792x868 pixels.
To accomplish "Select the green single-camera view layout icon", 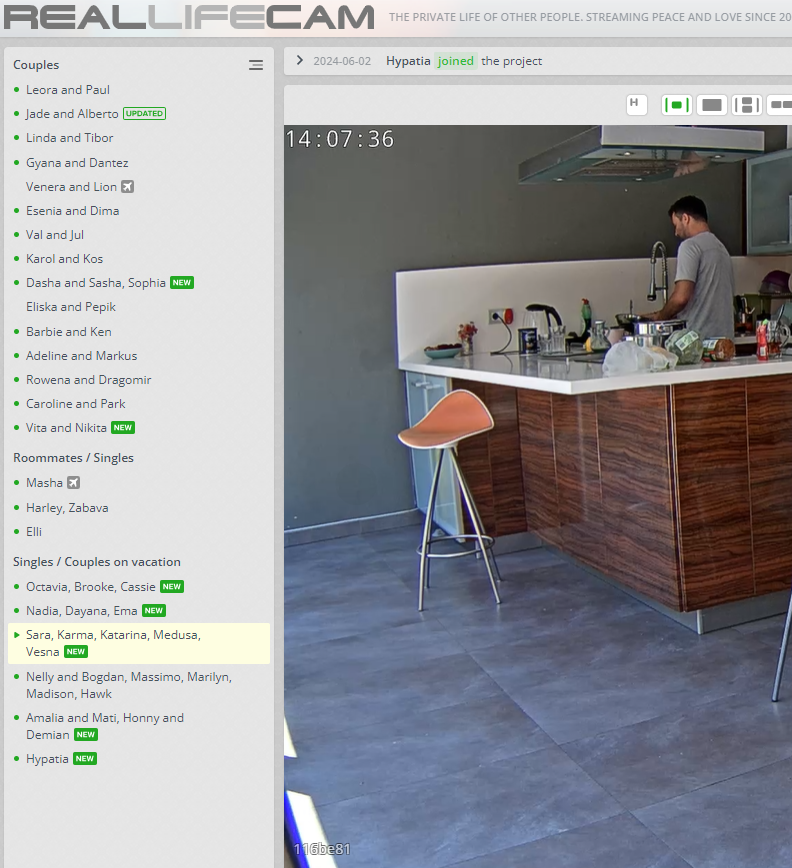I will click(x=677, y=105).
